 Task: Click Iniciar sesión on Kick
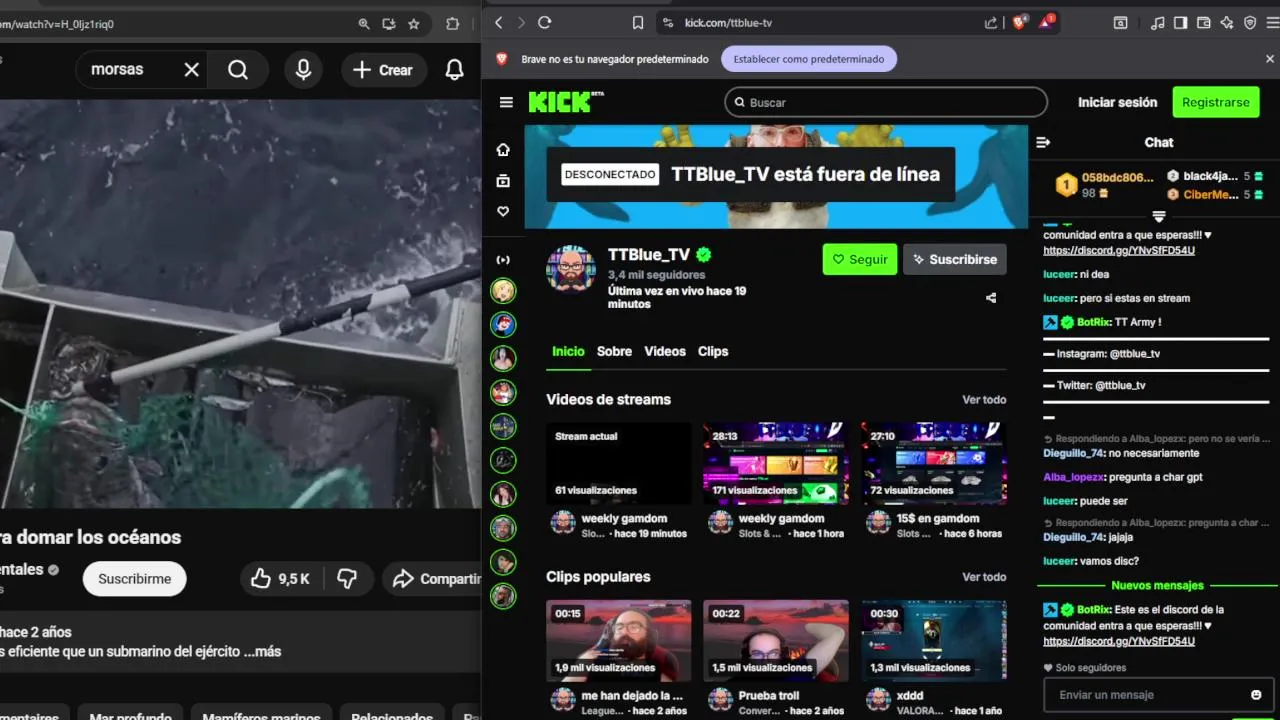(x=1117, y=102)
